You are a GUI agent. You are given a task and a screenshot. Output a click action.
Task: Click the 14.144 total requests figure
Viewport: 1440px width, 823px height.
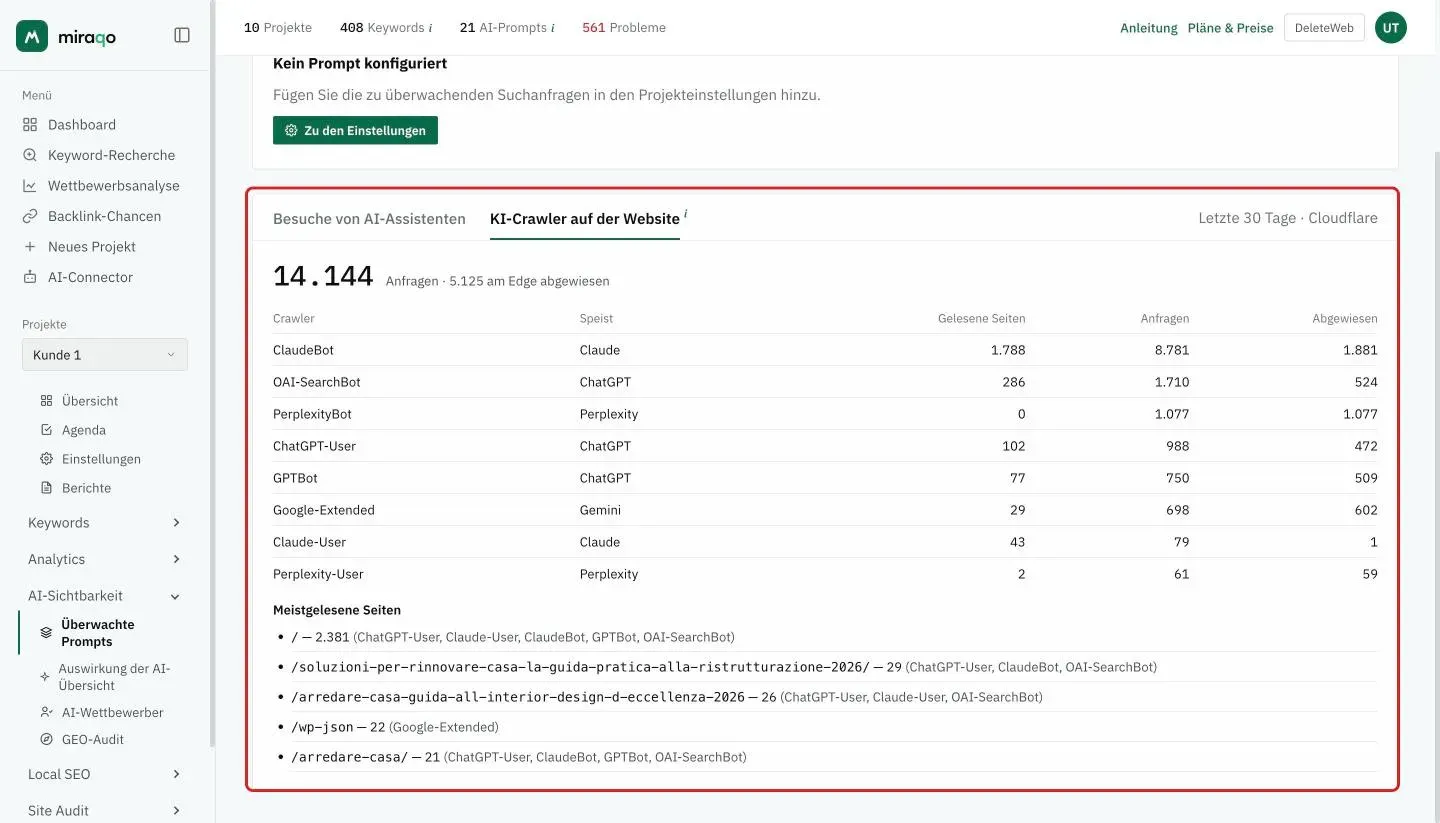pyautogui.click(x=323, y=277)
